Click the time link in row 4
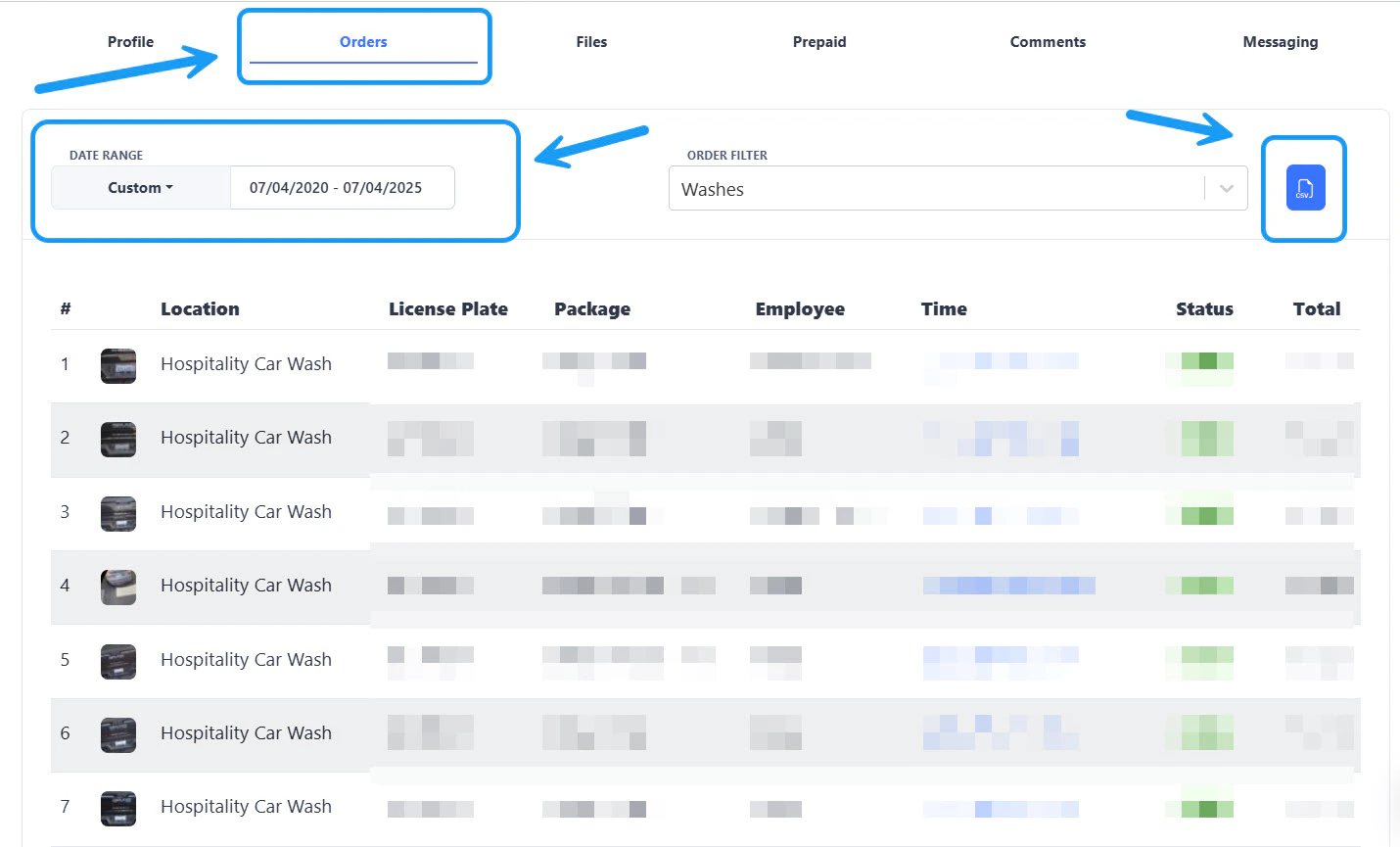 coord(1008,586)
